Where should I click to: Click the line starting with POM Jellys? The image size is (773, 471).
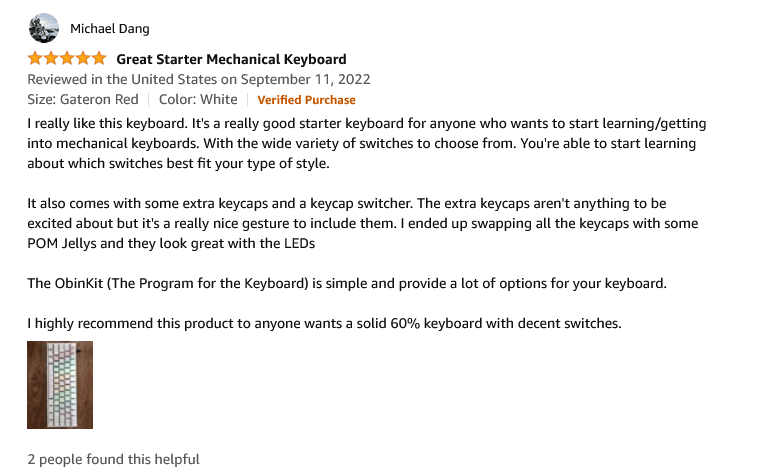(x=171, y=244)
